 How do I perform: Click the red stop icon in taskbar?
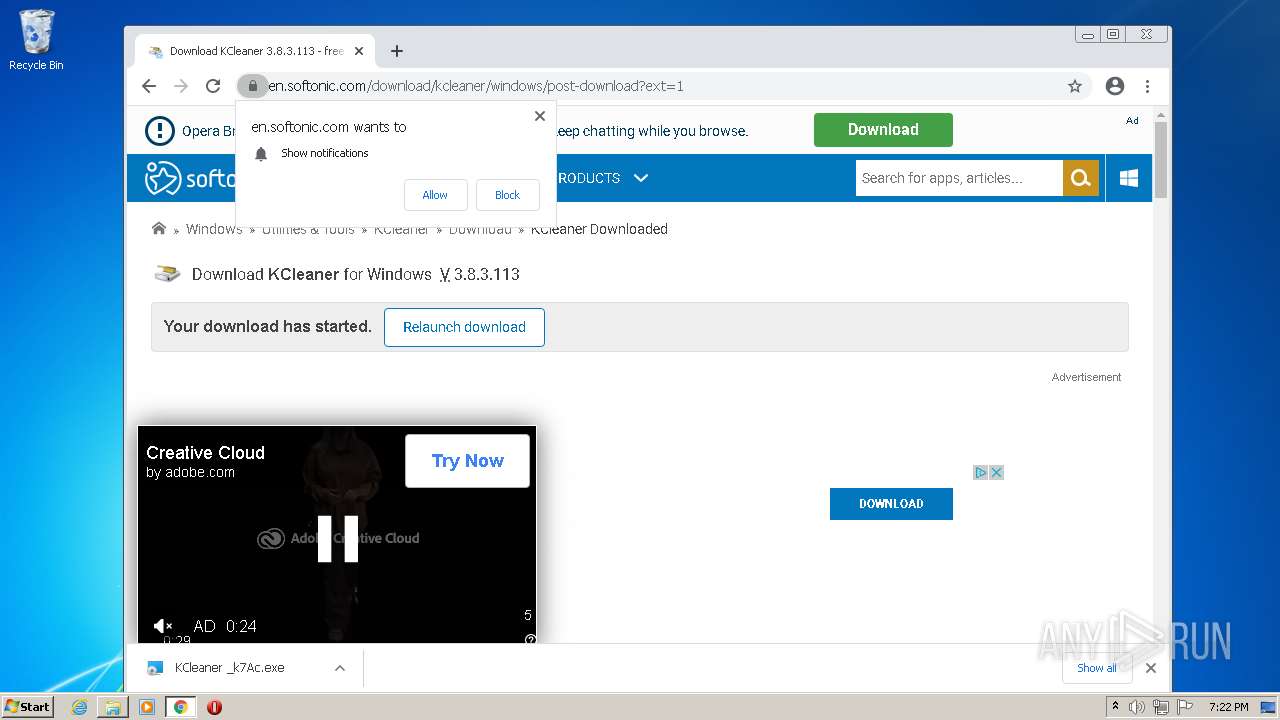click(x=214, y=707)
